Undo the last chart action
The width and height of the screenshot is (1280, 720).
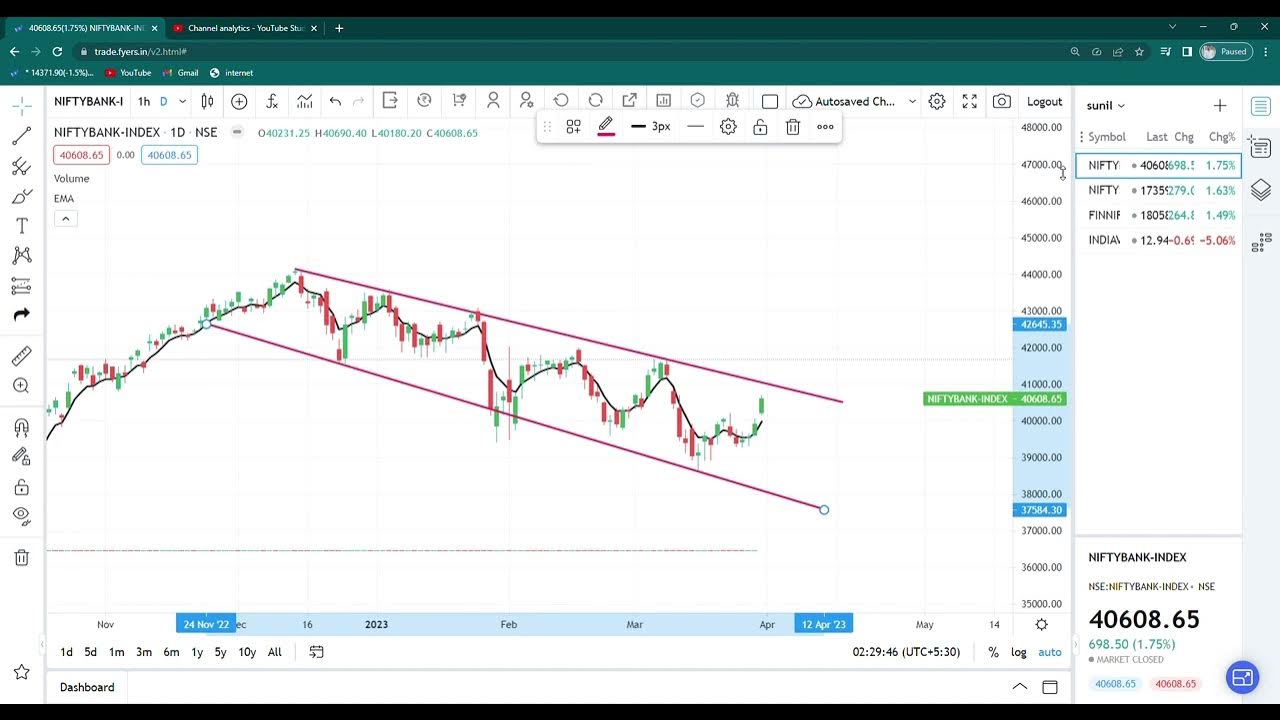[x=335, y=101]
